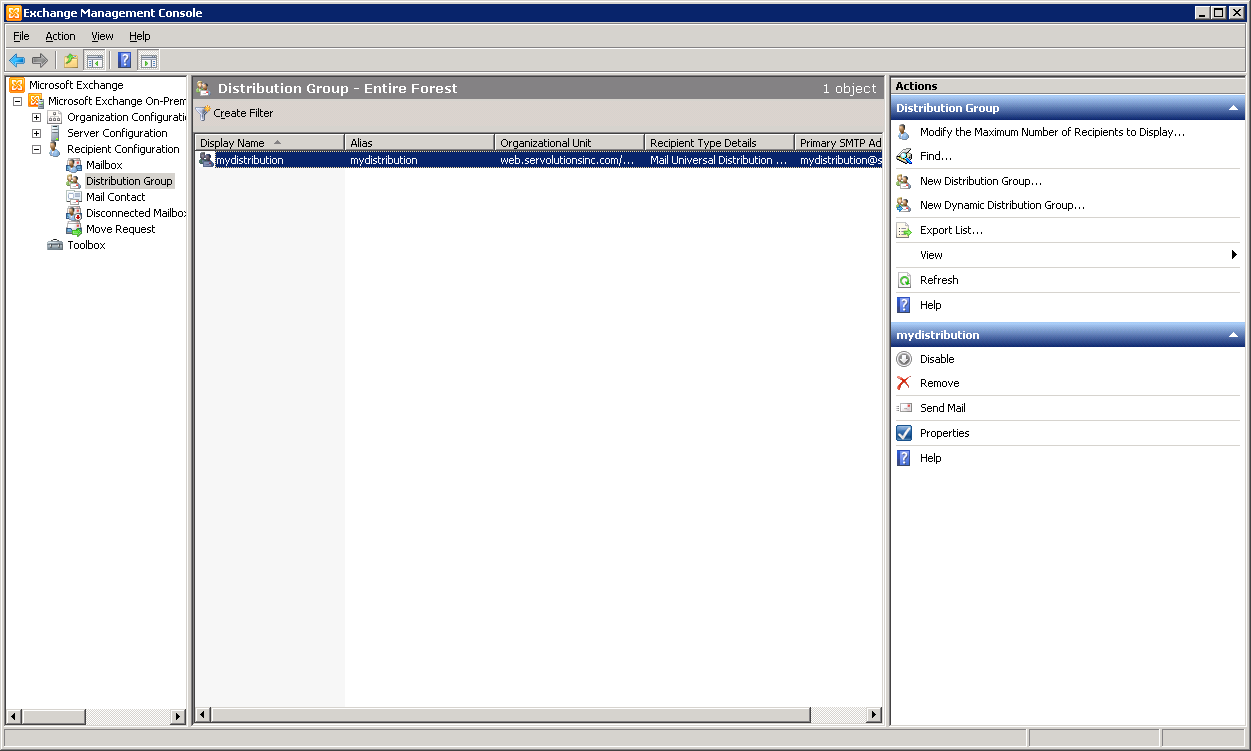The width and height of the screenshot is (1251, 751).
Task: Open the Action menu
Action: pos(60,36)
